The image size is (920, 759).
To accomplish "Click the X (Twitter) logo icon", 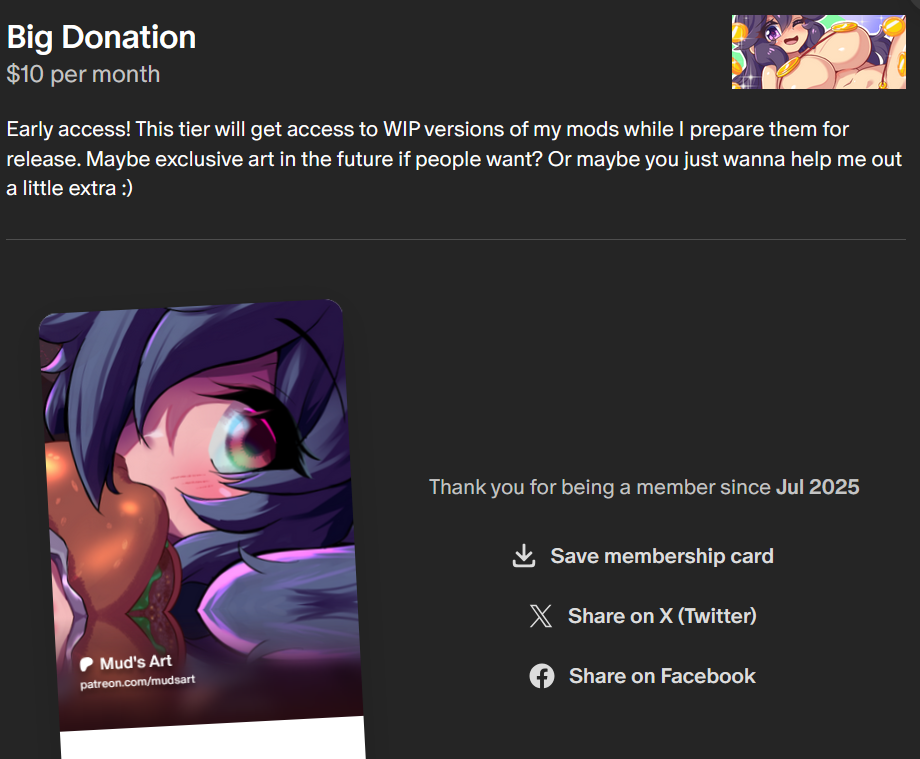I will tap(541, 616).
